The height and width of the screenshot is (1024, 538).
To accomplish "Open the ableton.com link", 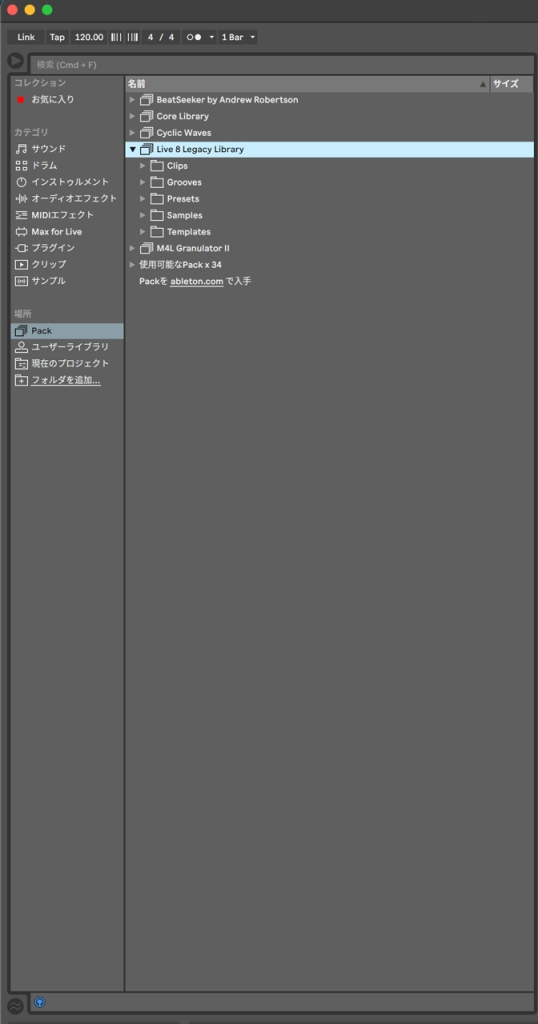I will [197, 281].
